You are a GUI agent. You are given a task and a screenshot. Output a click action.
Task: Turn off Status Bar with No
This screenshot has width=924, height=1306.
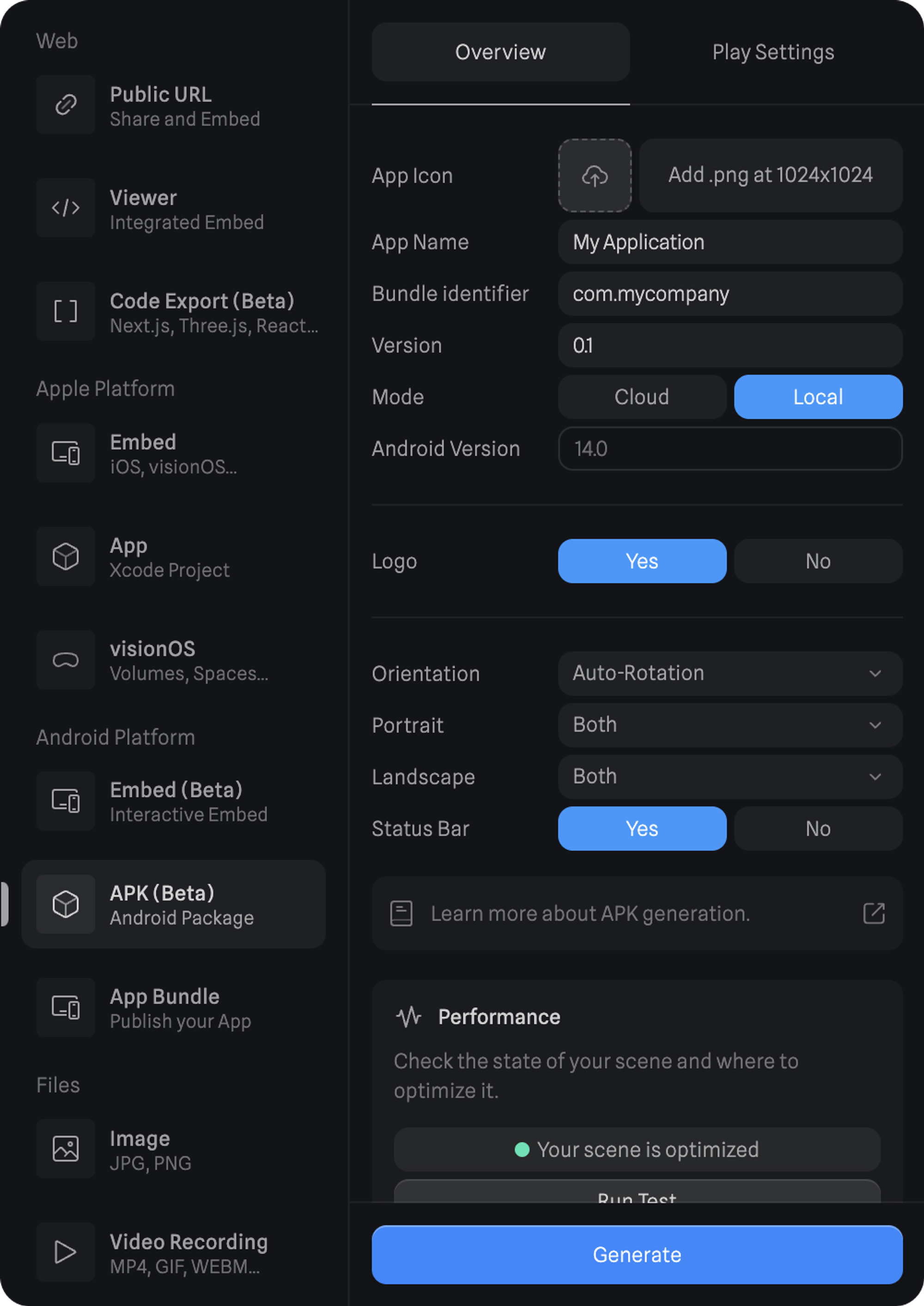[818, 829]
